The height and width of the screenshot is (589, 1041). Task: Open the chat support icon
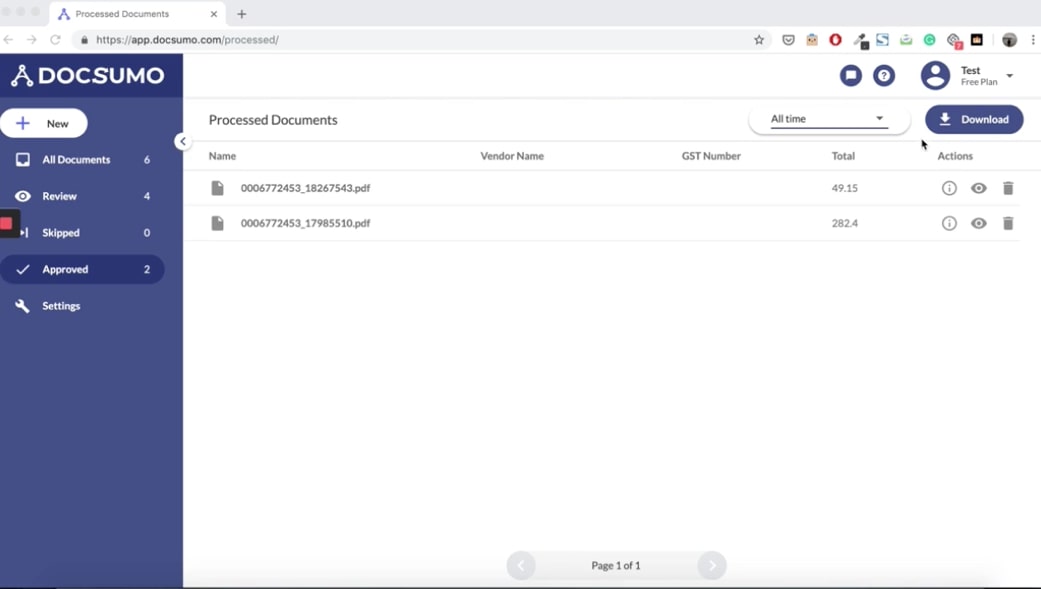[x=850, y=75]
